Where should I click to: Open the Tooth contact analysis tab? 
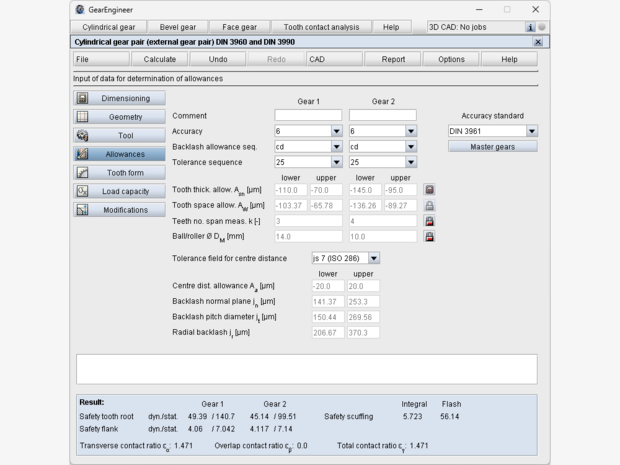(x=322, y=27)
